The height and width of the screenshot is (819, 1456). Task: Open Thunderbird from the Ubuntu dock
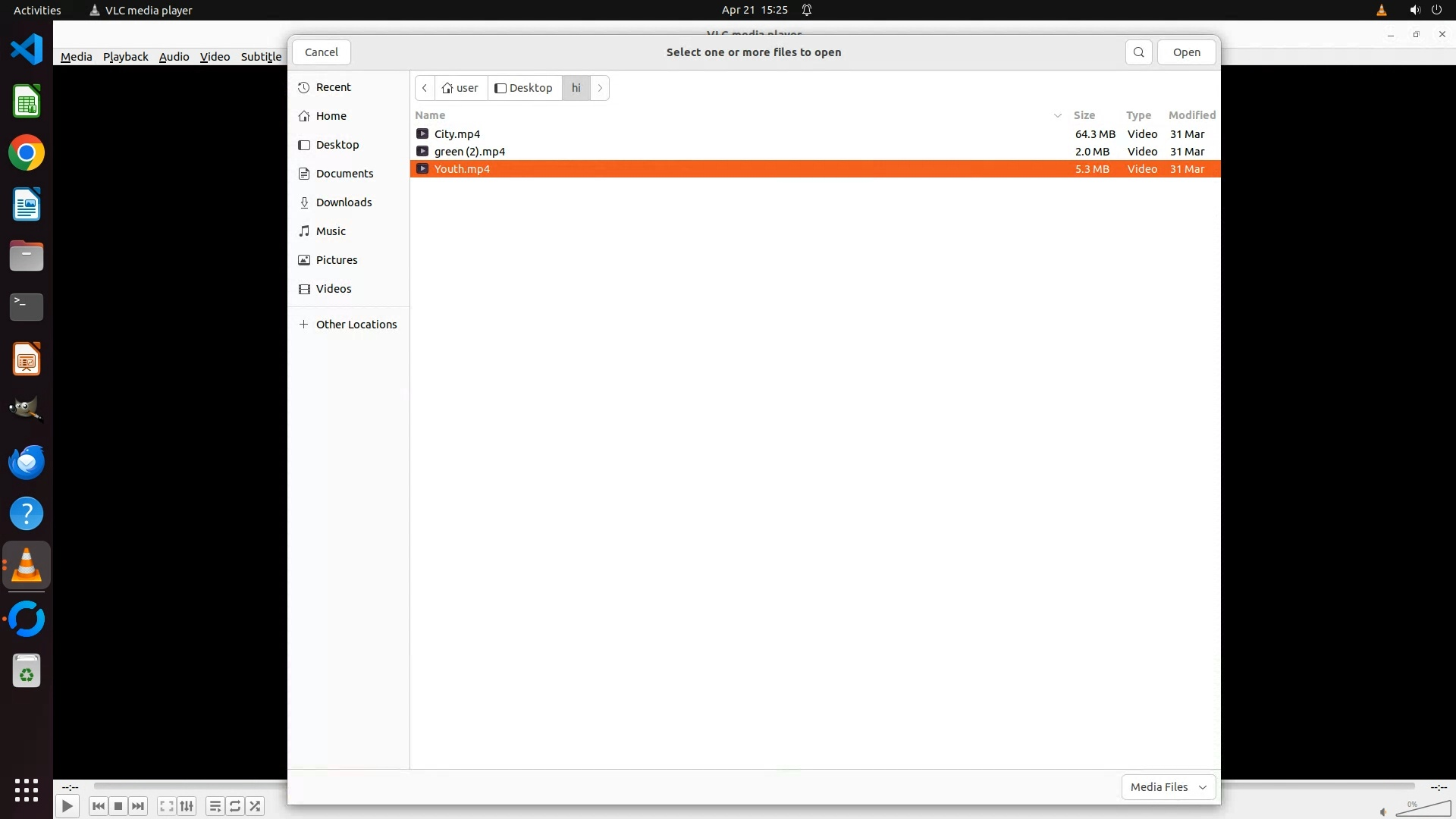pos(27,462)
